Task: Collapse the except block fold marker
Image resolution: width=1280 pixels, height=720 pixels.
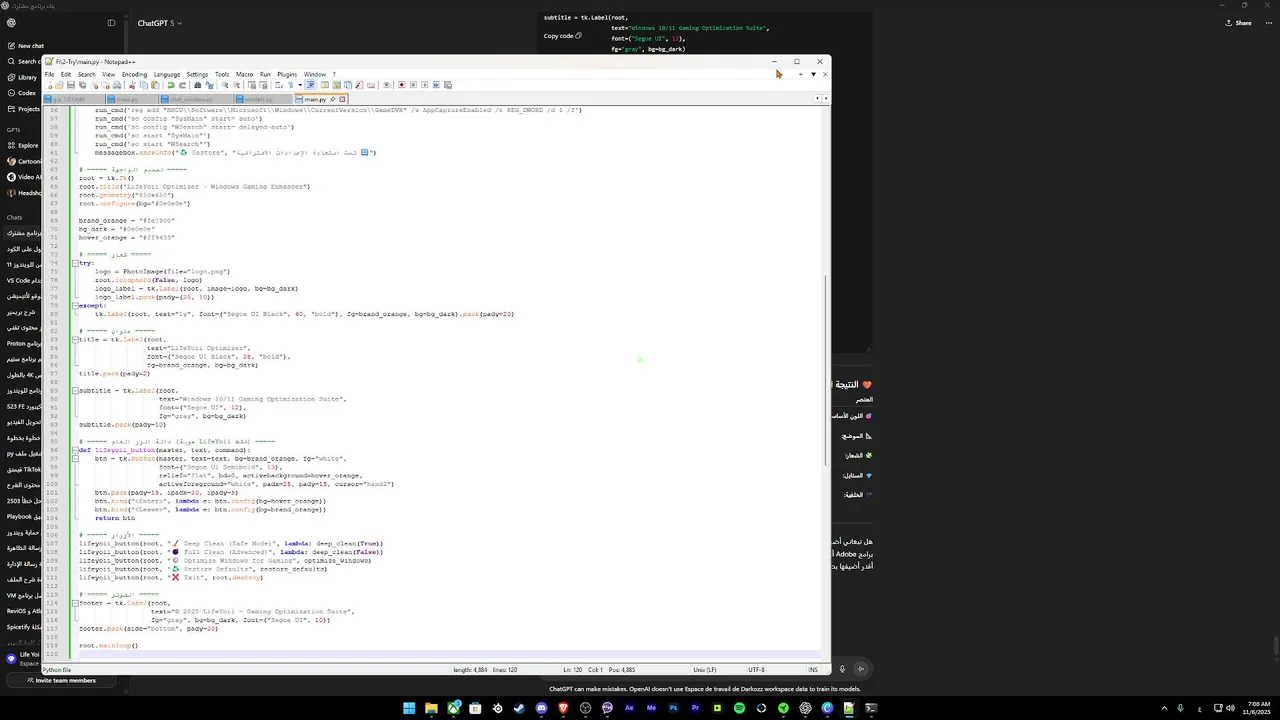Action: (x=75, y=305)
